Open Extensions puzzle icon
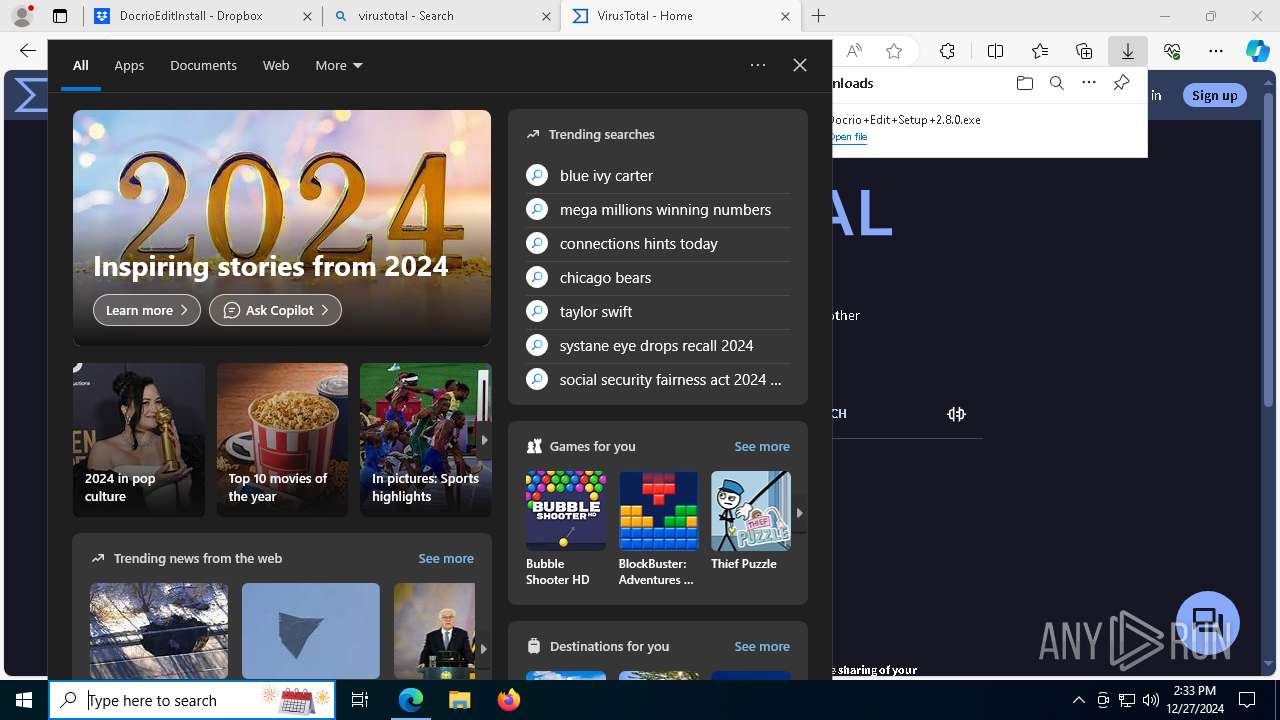Screen dimensions: 1280x720 click(947, 51)
